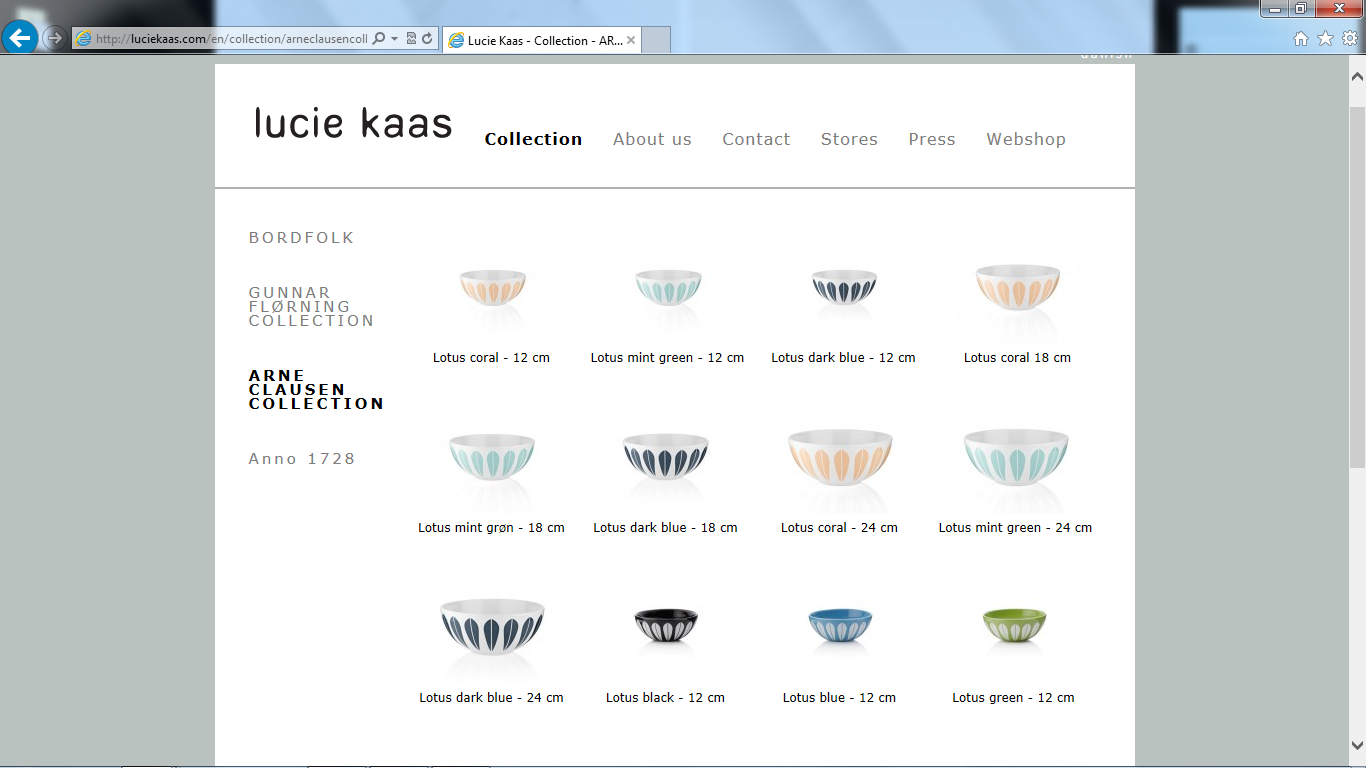Screen dimensions: 1366x768
Task: Open the "Lotus dark blue - 24 cm" caption
Action: 491,698
